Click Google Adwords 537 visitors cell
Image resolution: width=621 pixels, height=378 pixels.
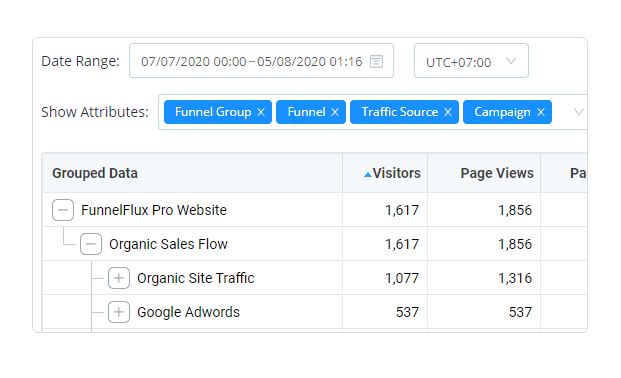(385, 312)
